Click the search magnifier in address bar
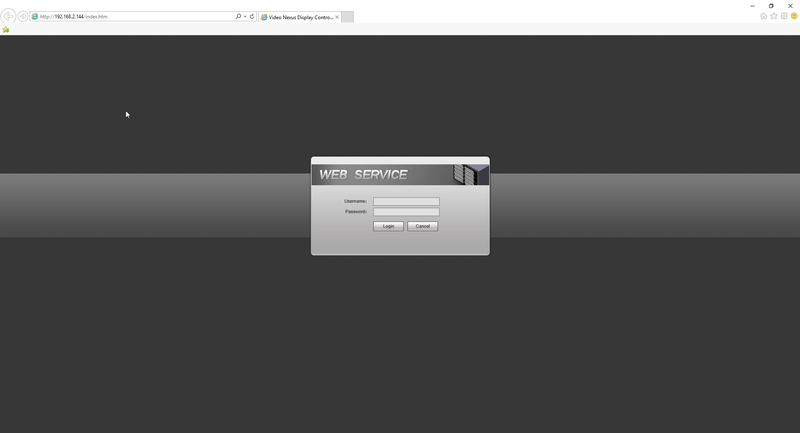The width and height of the screenshot is (800, 433). click(238, 16)
